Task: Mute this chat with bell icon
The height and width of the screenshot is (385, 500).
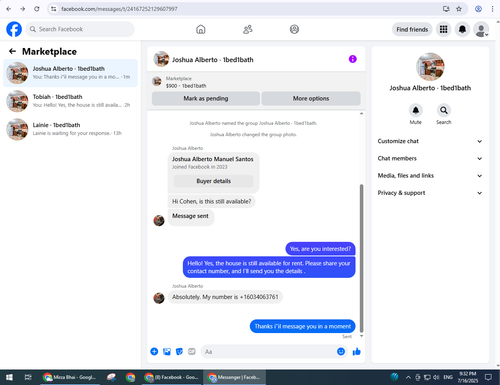Action: click(416, 110)
